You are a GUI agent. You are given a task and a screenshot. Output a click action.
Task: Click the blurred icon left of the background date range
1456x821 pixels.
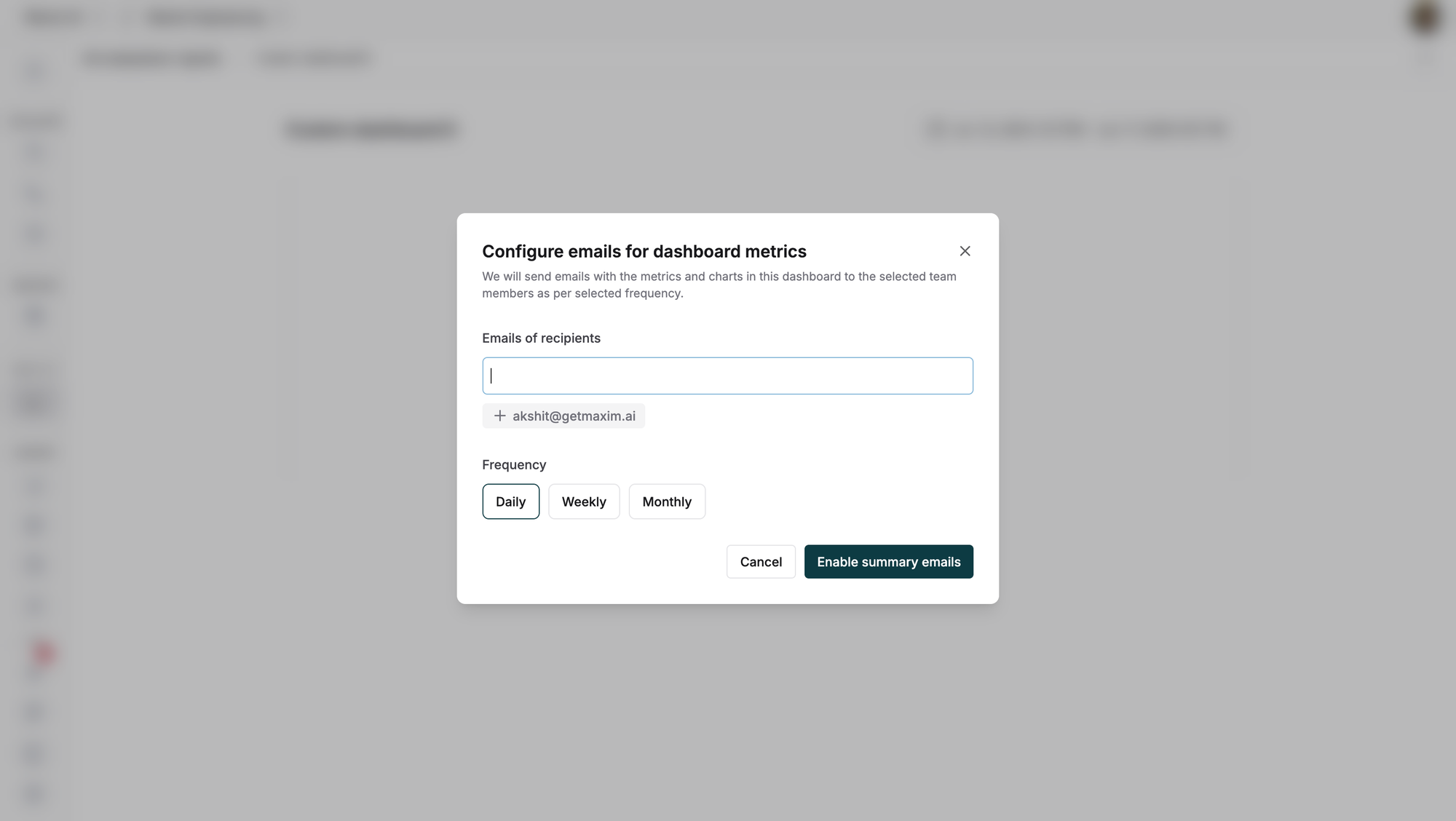pyautogui.click(x=936, y=130)
